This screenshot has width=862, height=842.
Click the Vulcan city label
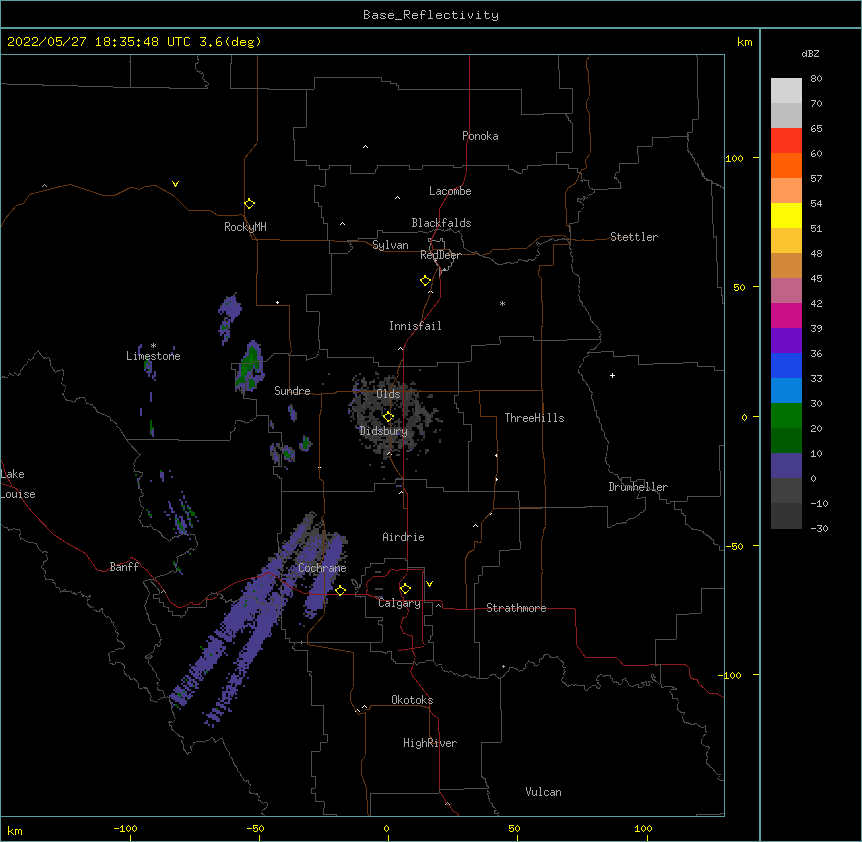click(x=543, y=792)
